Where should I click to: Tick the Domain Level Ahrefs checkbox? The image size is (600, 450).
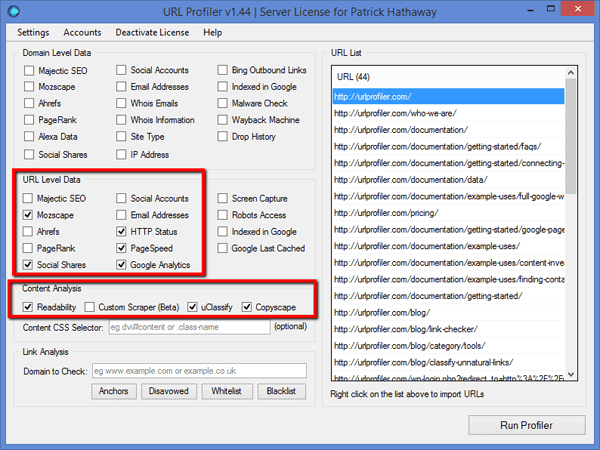(x=29, y=103)
